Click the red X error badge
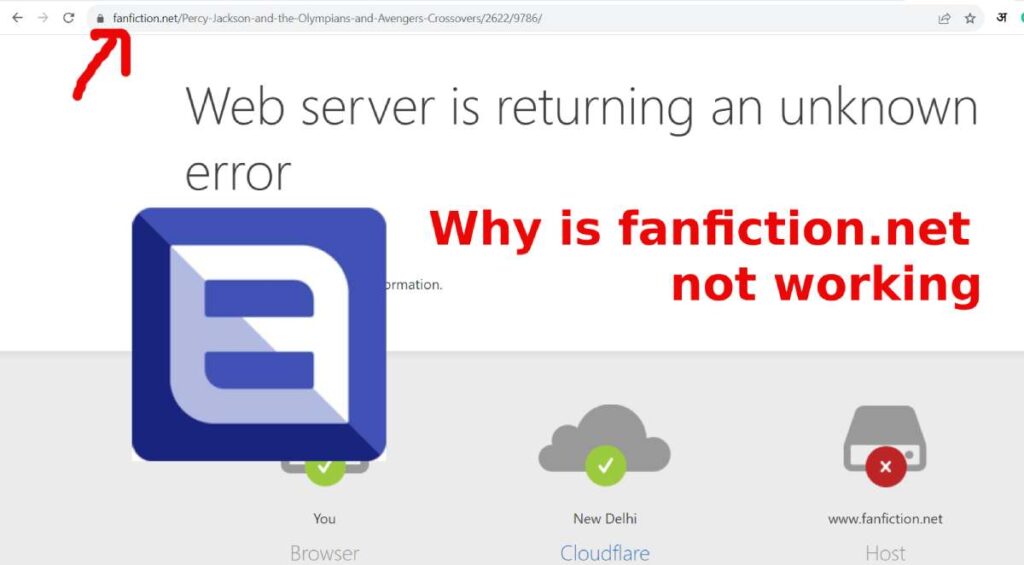Screen dimensions: 1024x565 click(886, 466)
